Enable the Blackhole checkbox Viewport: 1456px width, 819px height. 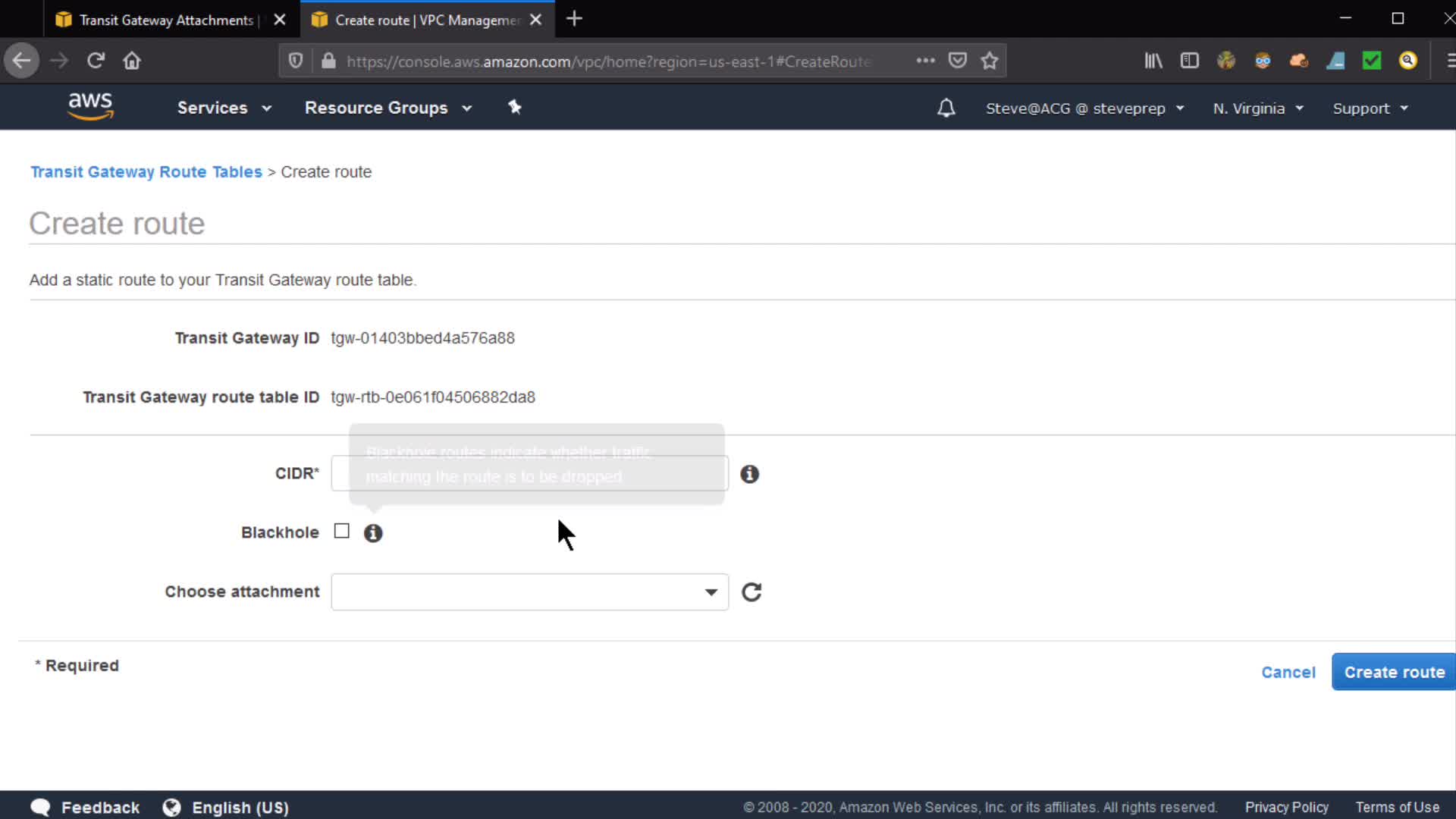(342, 532)
